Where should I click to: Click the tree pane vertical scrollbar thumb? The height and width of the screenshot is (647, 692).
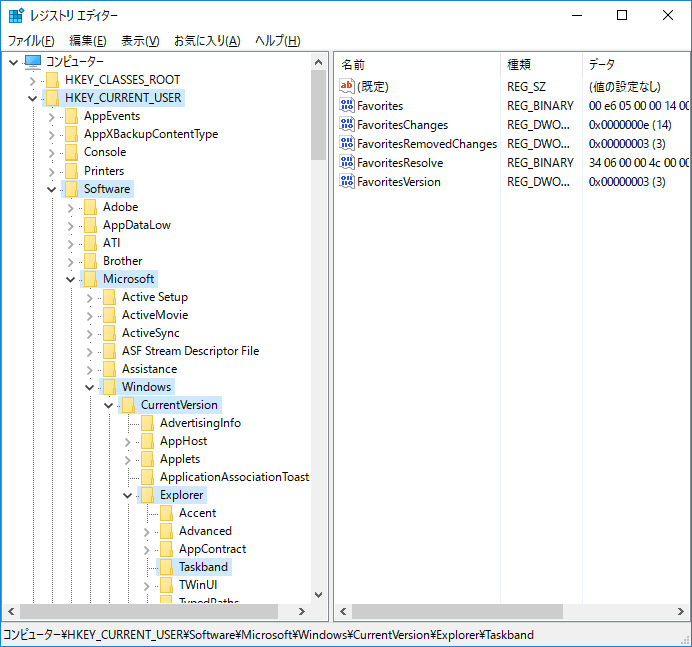(318, 115)
